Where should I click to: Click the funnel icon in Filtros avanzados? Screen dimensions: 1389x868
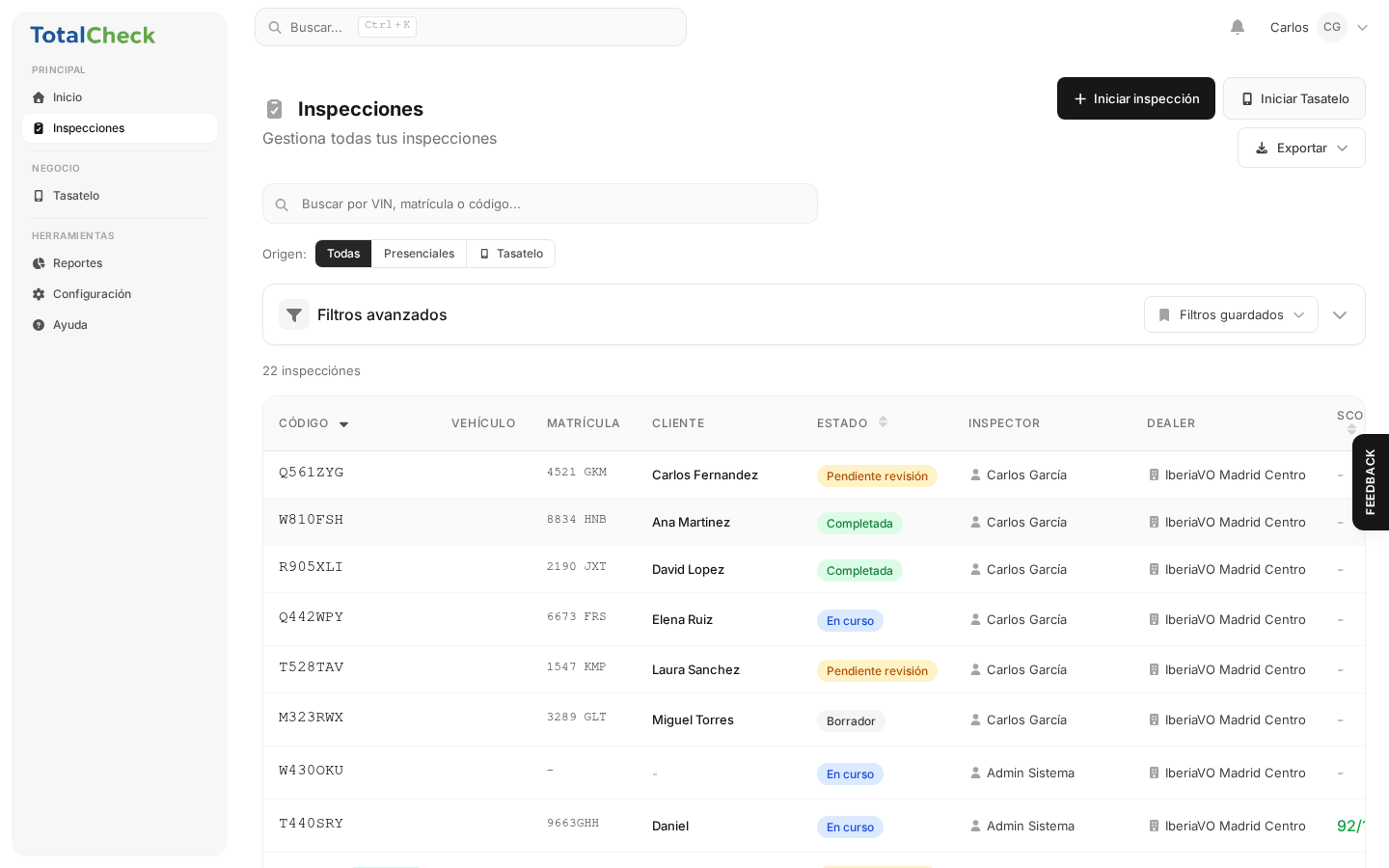pos(294,314)
